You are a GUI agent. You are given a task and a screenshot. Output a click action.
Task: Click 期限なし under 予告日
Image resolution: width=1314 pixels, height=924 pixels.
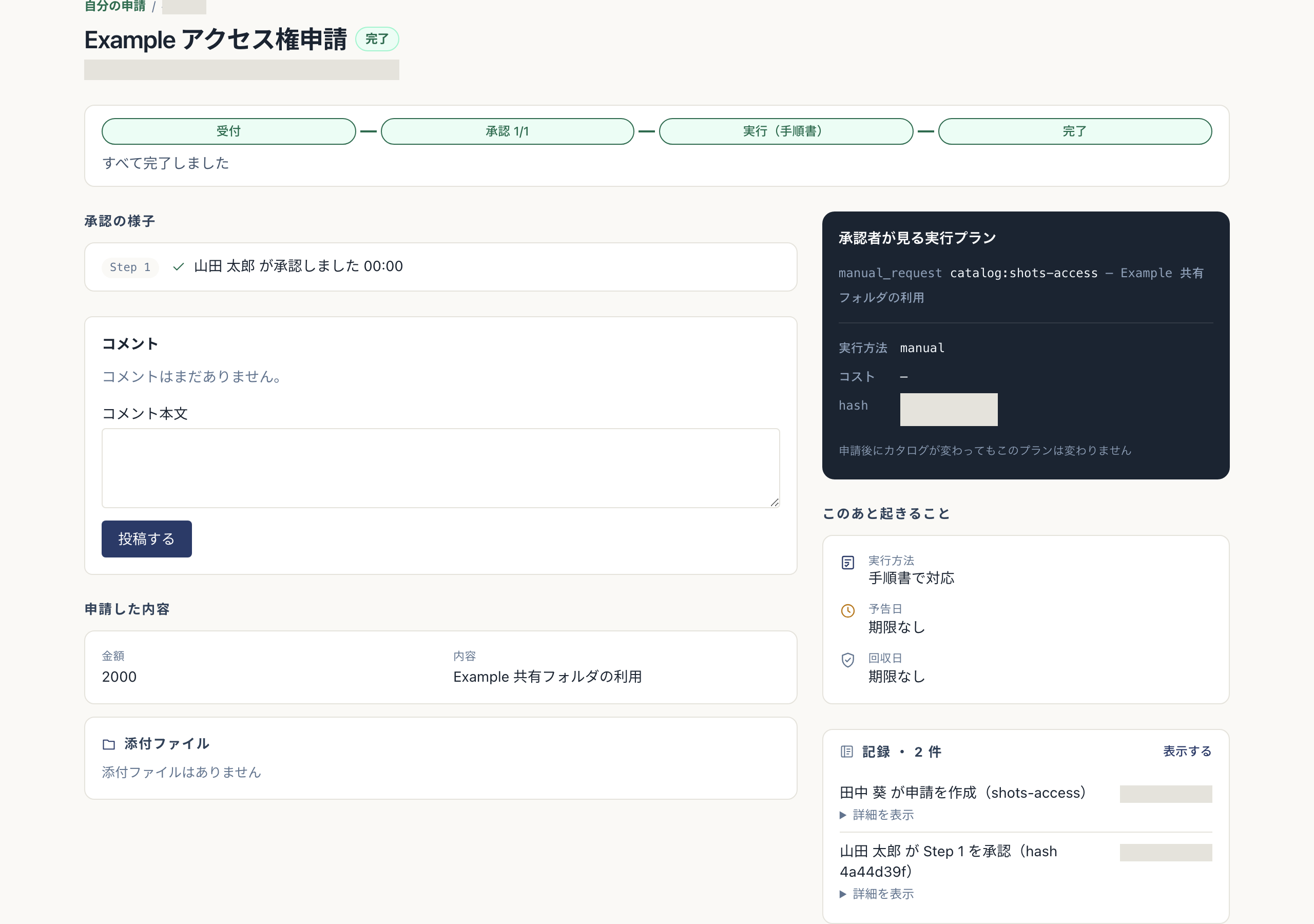click(897, 627)
